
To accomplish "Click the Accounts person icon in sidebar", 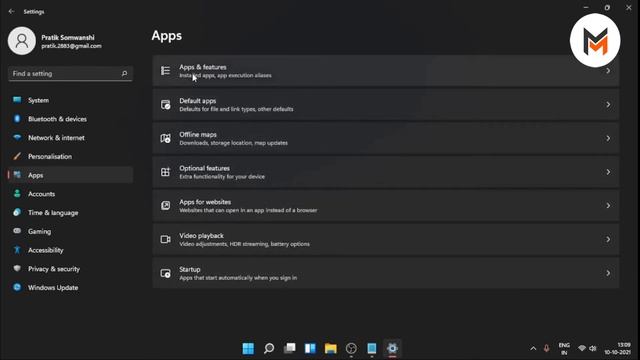I will pyautogui.click(x=17, y=194).
